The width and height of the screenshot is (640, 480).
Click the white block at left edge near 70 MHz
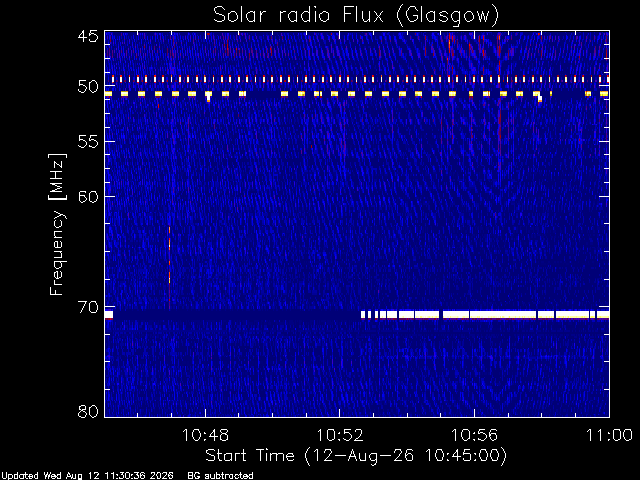[x=109, y=315]
